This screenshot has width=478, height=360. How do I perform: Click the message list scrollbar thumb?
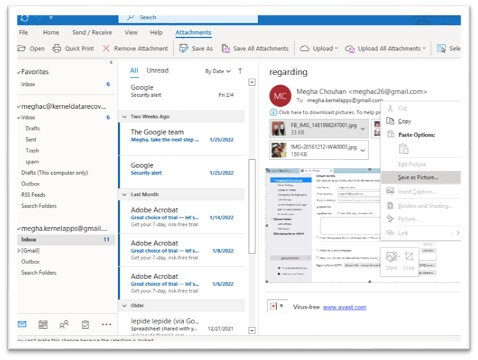click(x=252, y=206)
